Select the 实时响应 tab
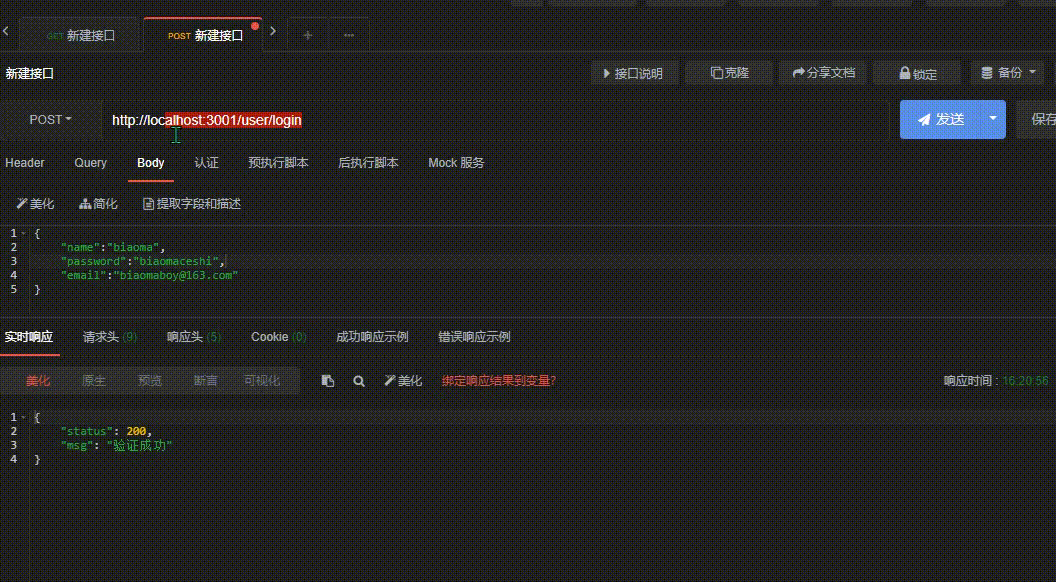Image resolution: width=1056 pixels, height=582 pixels. point(29,337)
